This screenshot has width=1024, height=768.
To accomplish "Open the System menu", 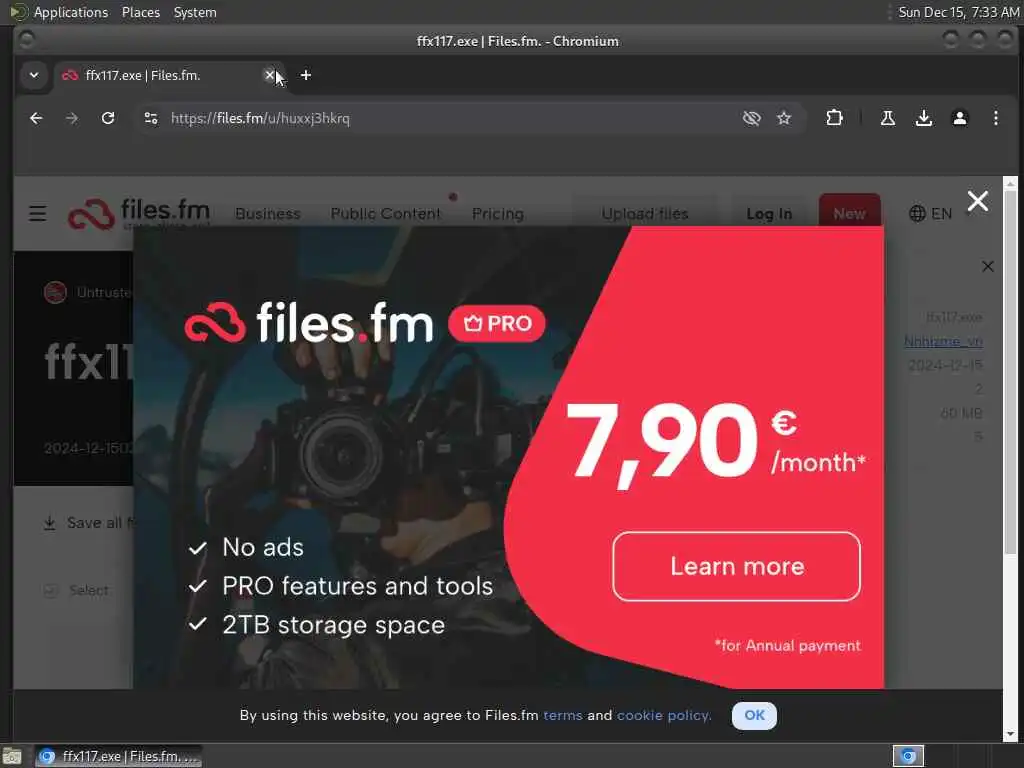I will tap(195, 12).
